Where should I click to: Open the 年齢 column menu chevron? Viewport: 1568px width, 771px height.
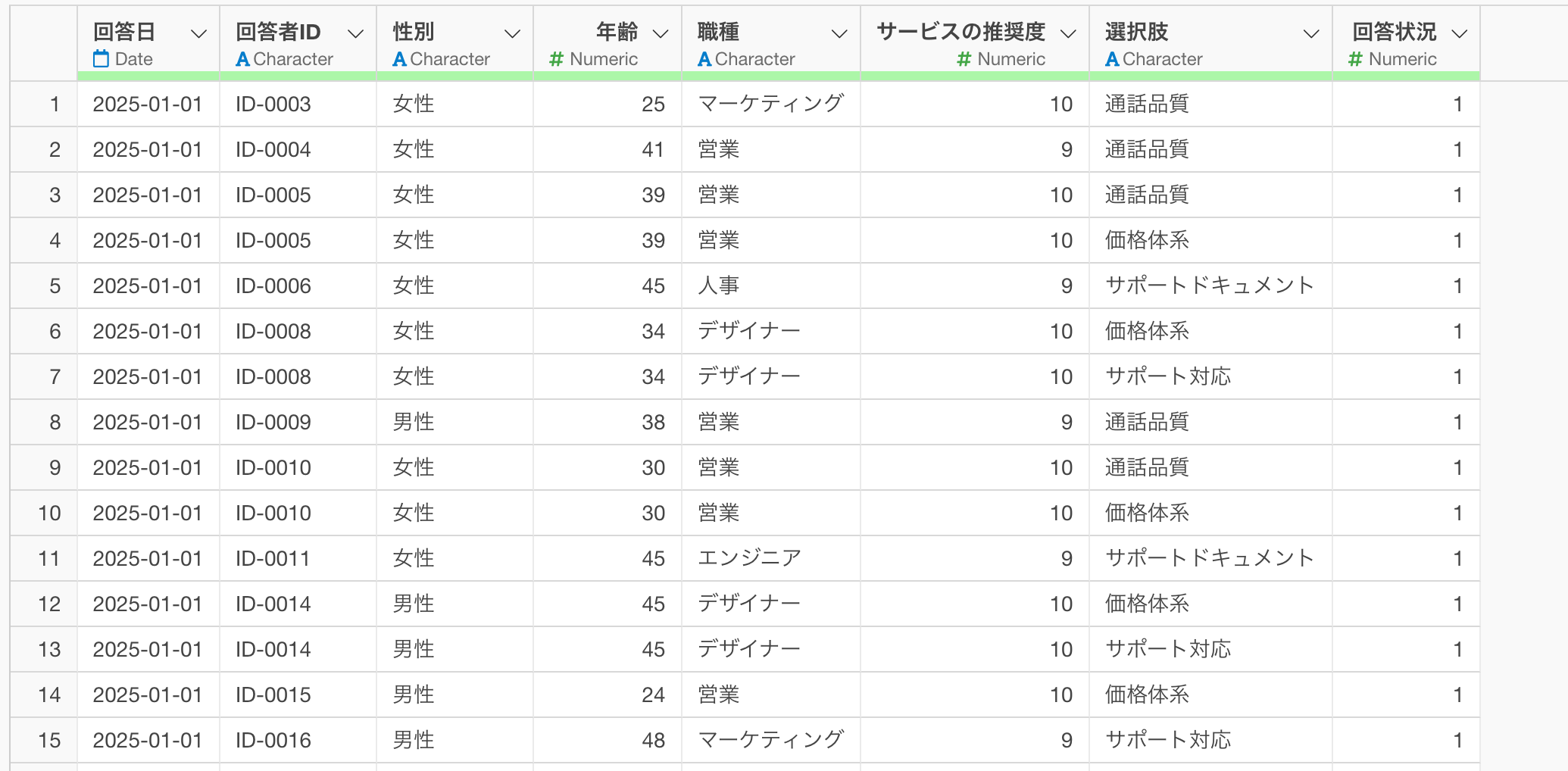coord(661,34)
